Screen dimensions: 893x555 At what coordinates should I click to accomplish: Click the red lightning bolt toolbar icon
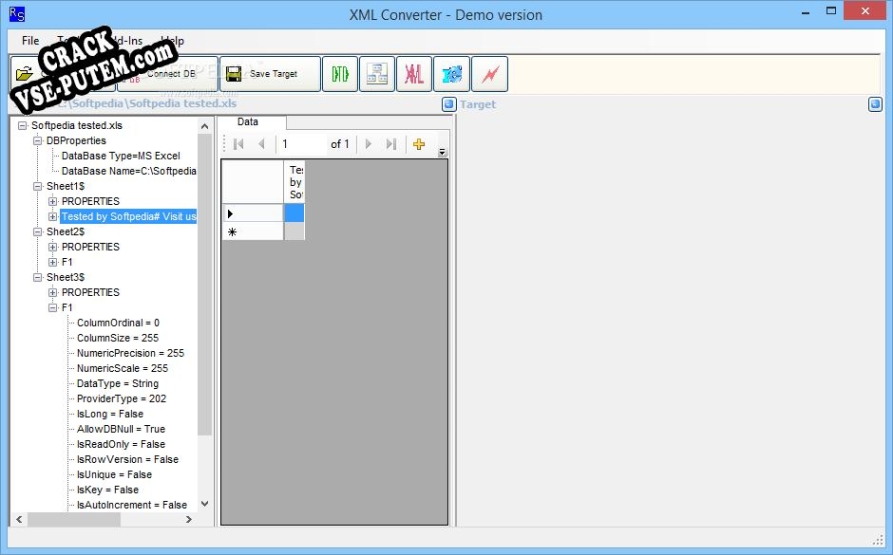click(x=489, y=74)
